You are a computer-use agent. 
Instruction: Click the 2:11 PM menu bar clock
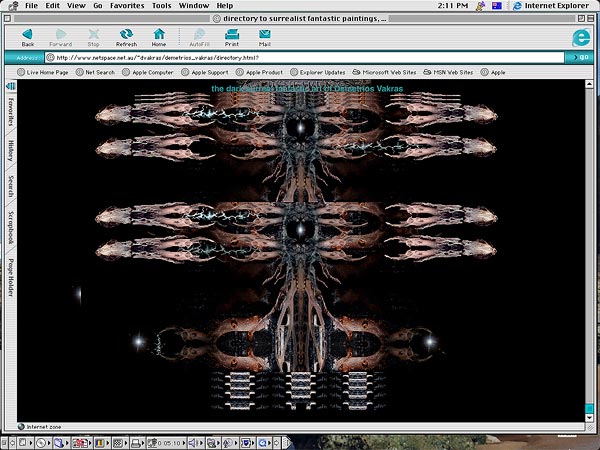coord(453,6)
